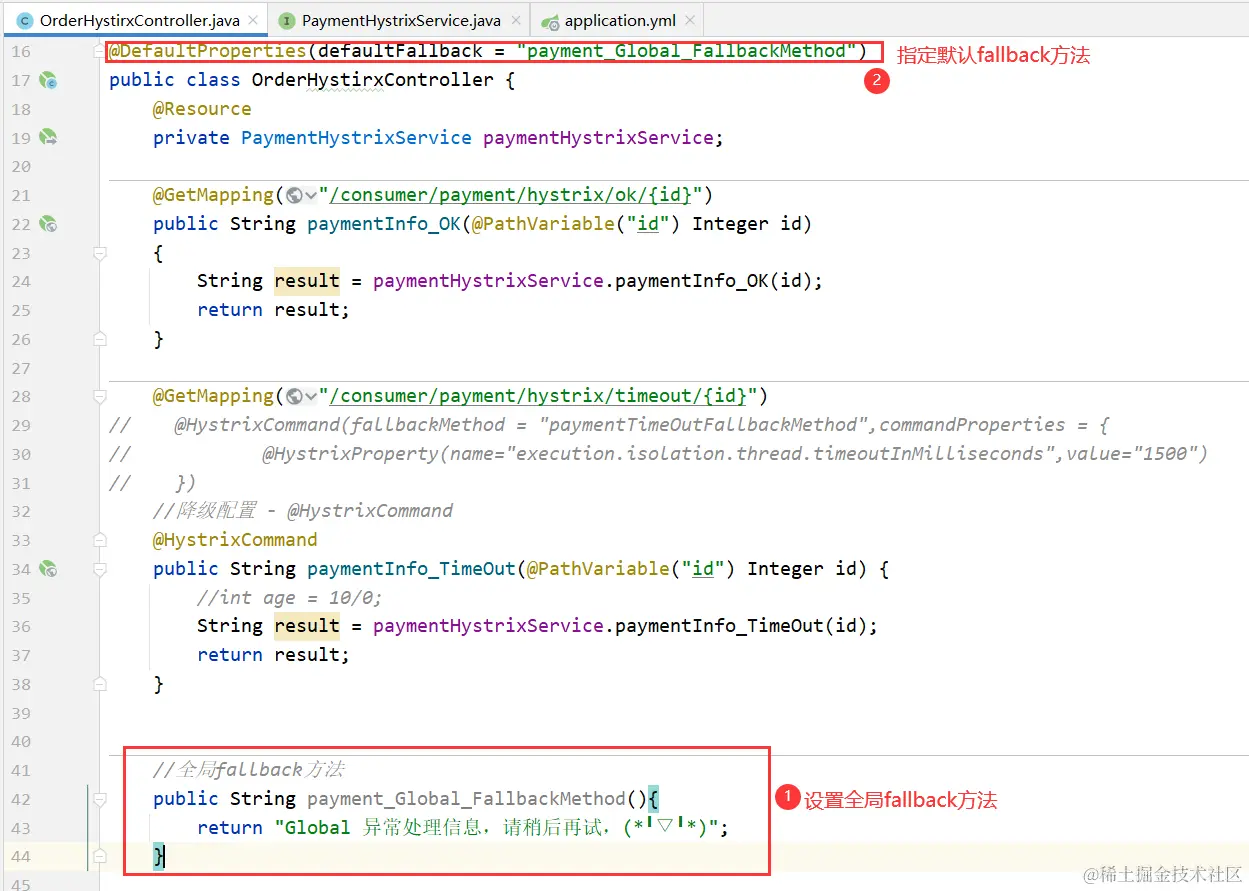Viewport: 1249px width, 891px height.
Task: Click the "/consumer/payment/hystrix/timeout/{id}" URL string
Action: click(538, 396)
